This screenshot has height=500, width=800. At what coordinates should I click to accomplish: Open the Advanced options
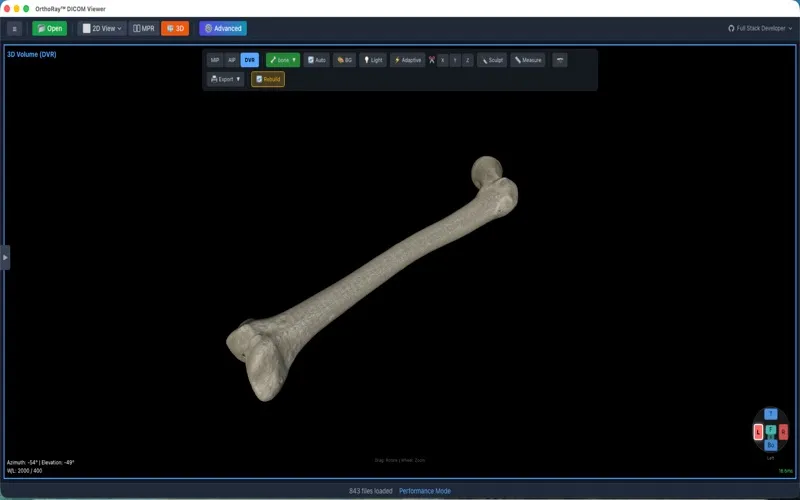point(223,29)
